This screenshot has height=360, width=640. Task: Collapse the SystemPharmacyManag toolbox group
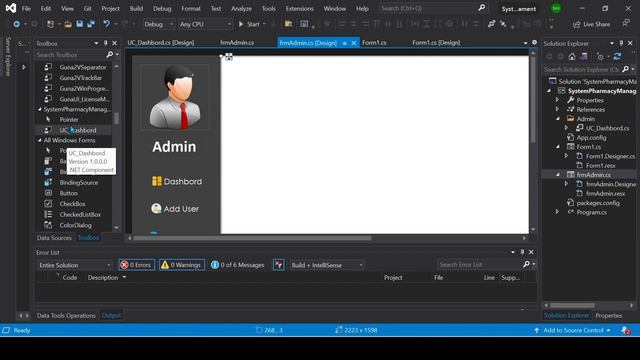click(x=40, y=109)
